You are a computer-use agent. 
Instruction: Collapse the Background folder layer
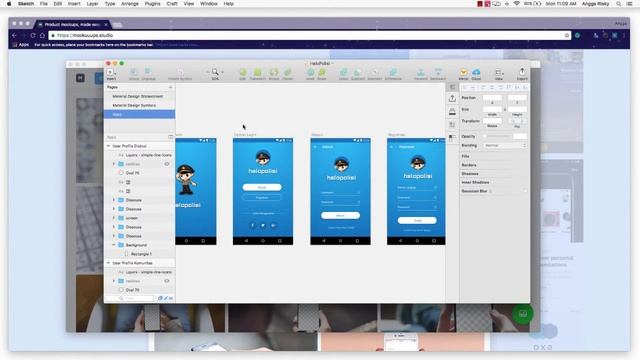pyautogui.click(x=114, y=245)
